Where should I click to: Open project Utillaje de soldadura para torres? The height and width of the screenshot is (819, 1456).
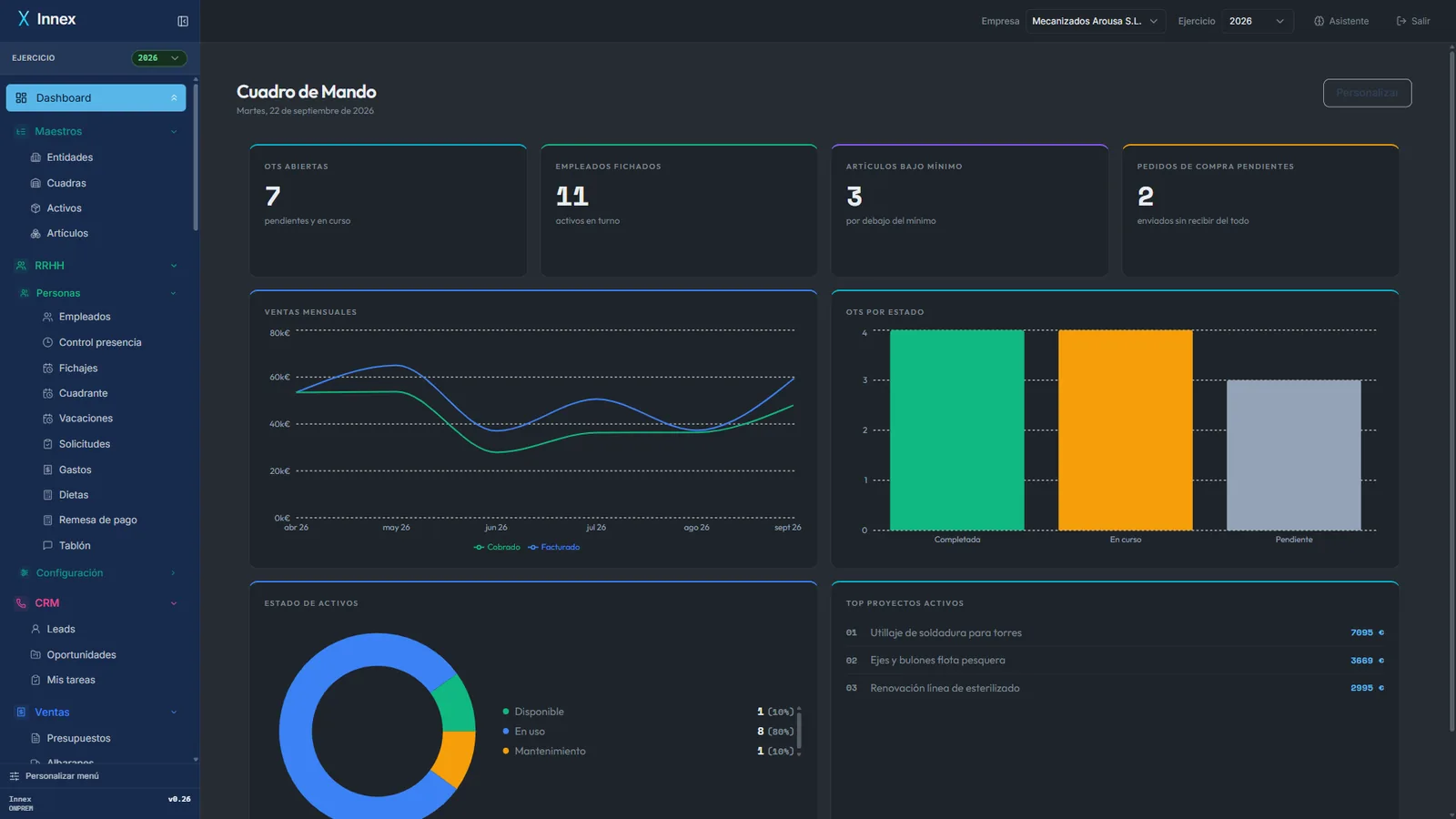(1115, 632)
